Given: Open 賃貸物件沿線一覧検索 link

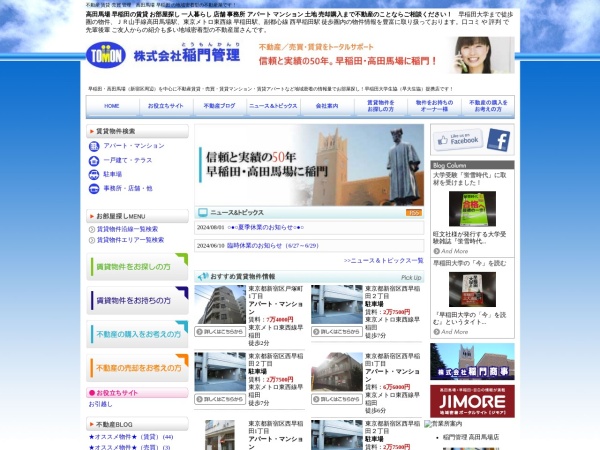Looking at the screenshot, I should 127,229.
